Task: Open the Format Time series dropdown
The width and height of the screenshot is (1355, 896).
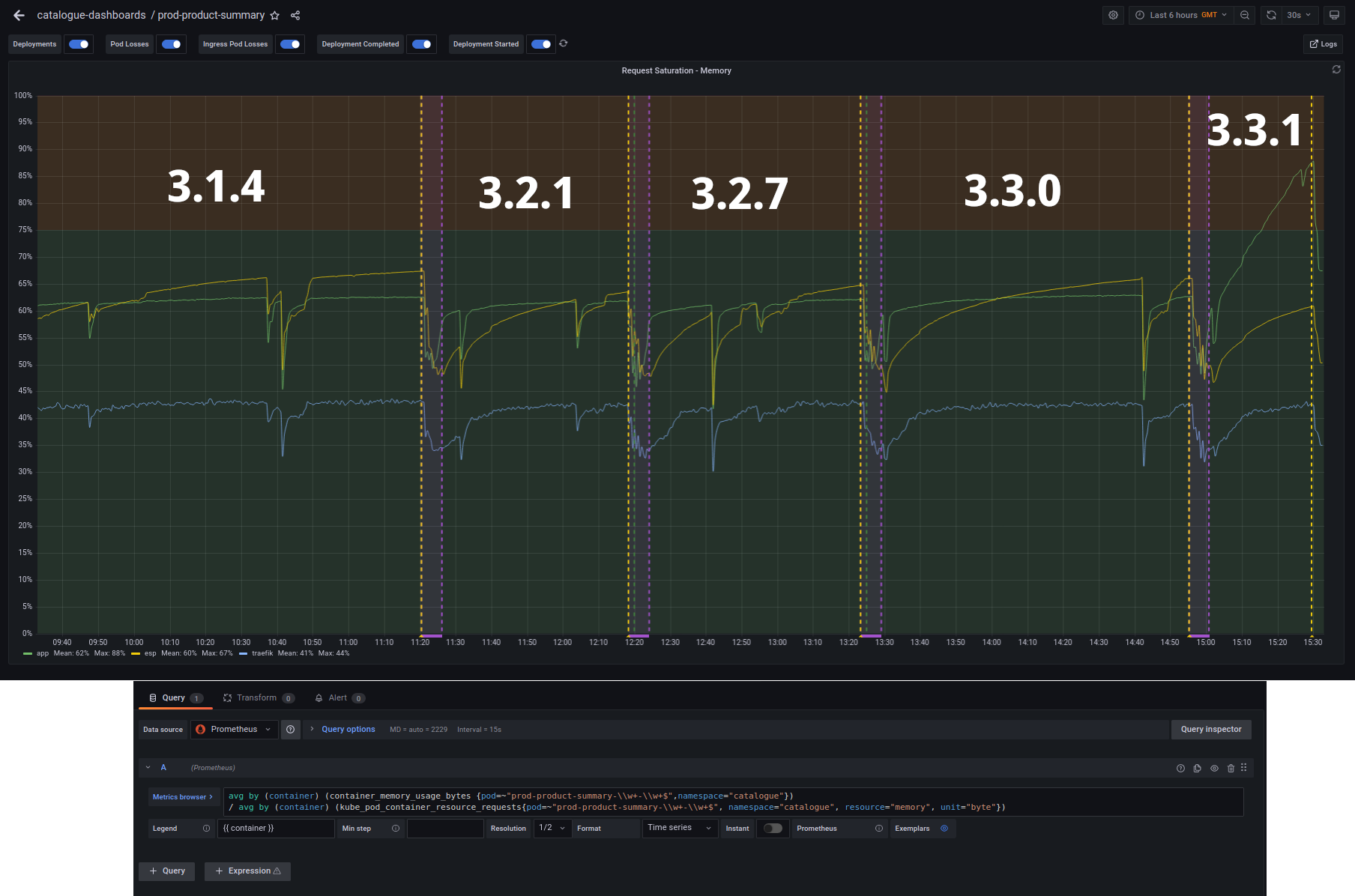Action: 678,828
